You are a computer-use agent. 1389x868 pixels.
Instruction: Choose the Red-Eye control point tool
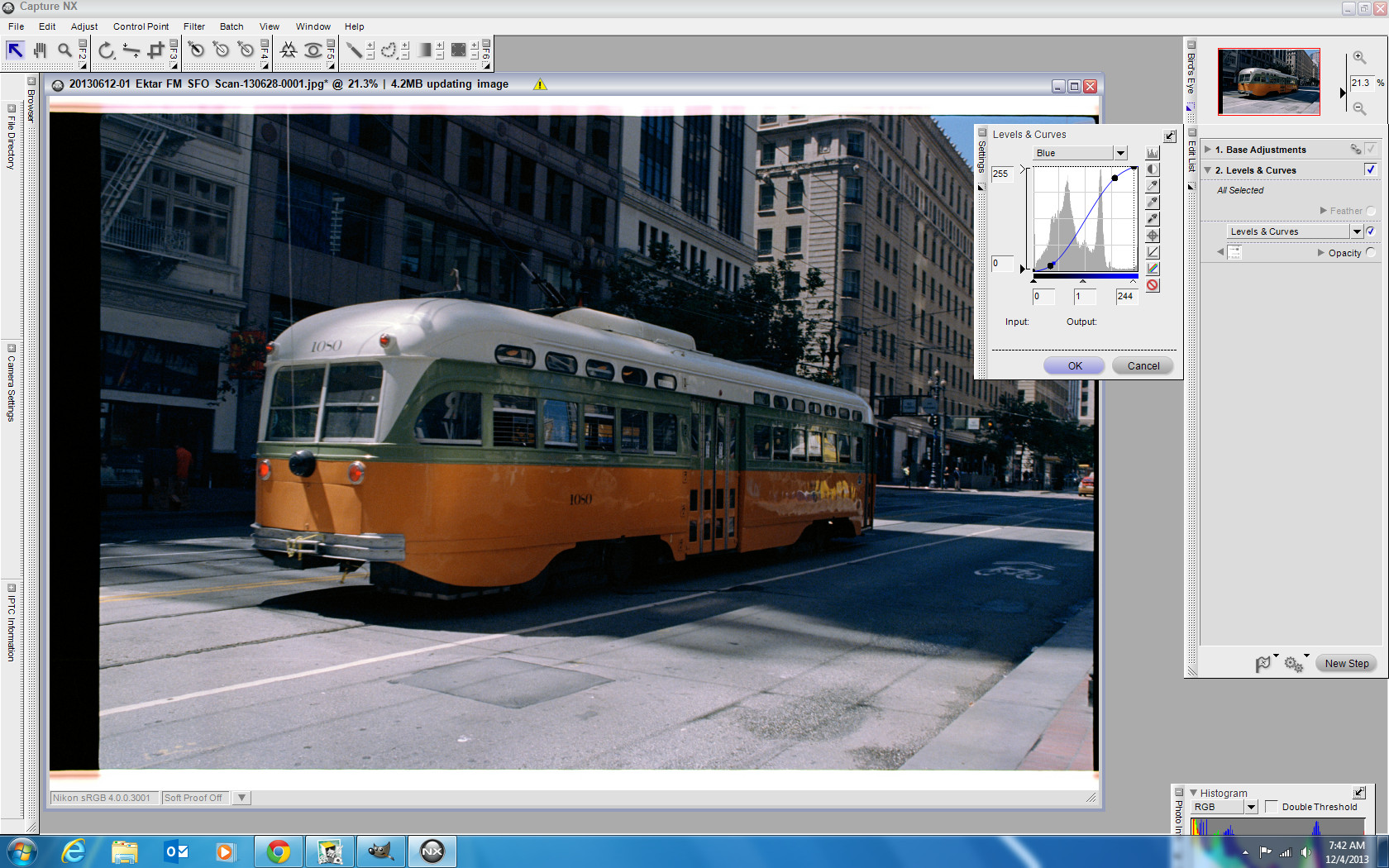point(313,50)
